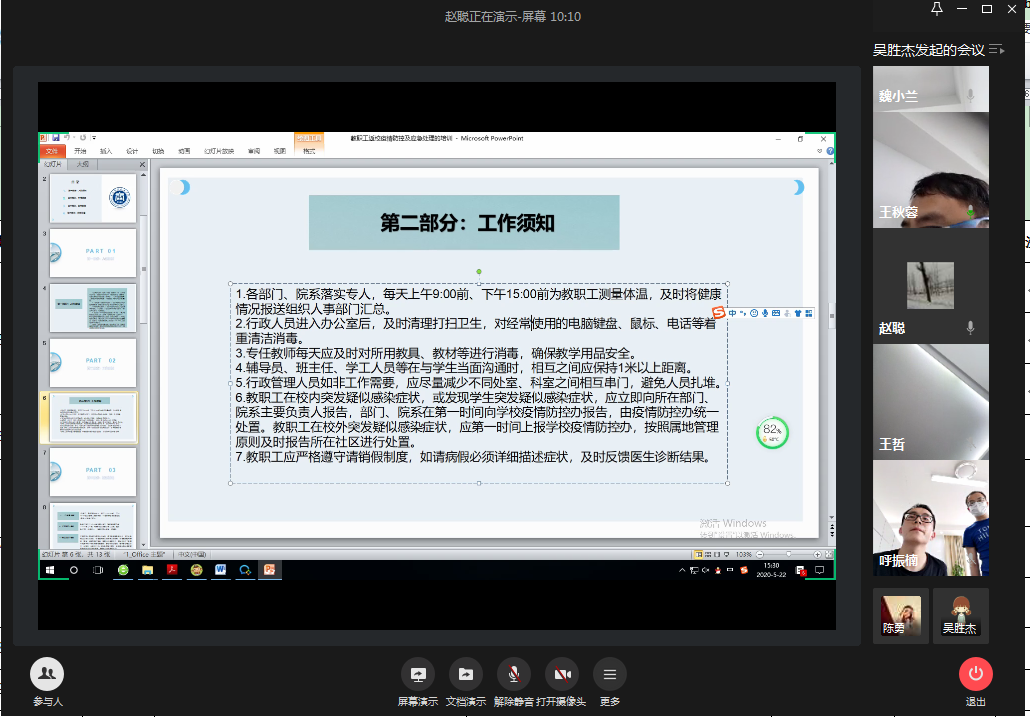Select 陈勇 participant avatar
The image size is (1030, 717).
[901, 614]
